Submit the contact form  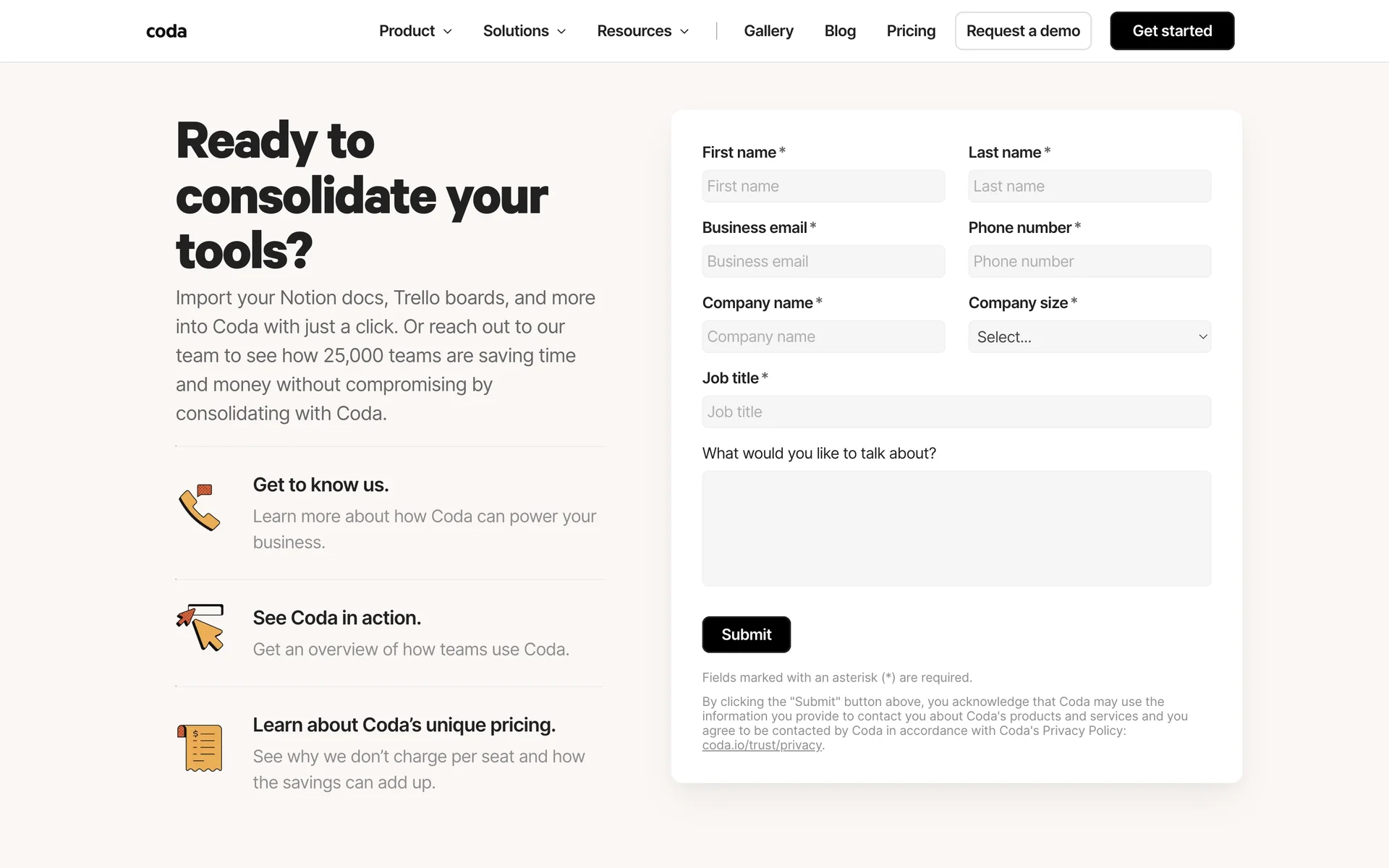746,634
